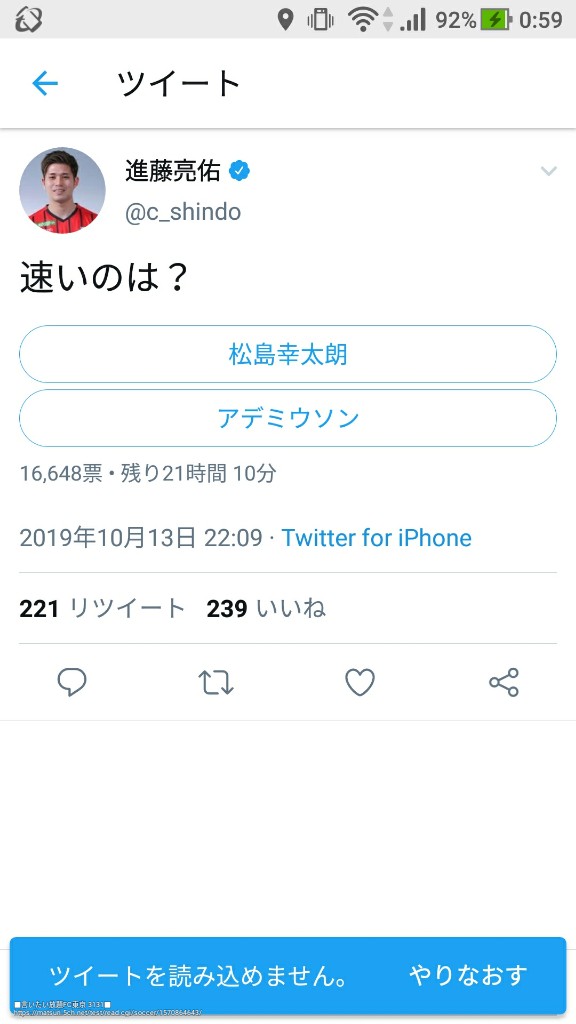Vote for 松島幸太朗 in the poll
The width and height of the screenshot is (576, 1024).
[288, 354]
